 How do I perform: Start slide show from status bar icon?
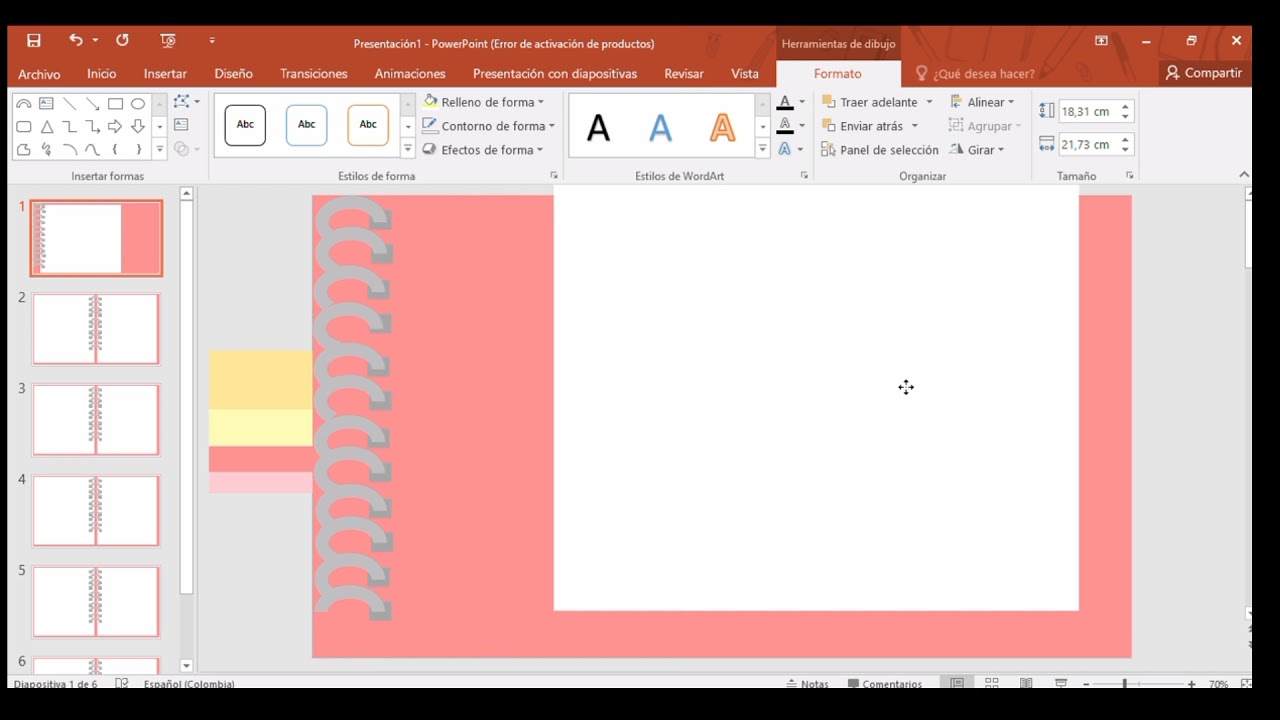(1061, 683)
